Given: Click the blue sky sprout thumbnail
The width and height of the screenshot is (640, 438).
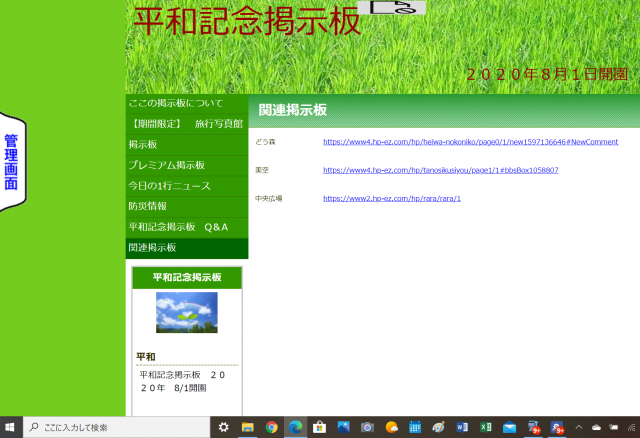Looking at the screenshot, I should (x=186, y=312).
